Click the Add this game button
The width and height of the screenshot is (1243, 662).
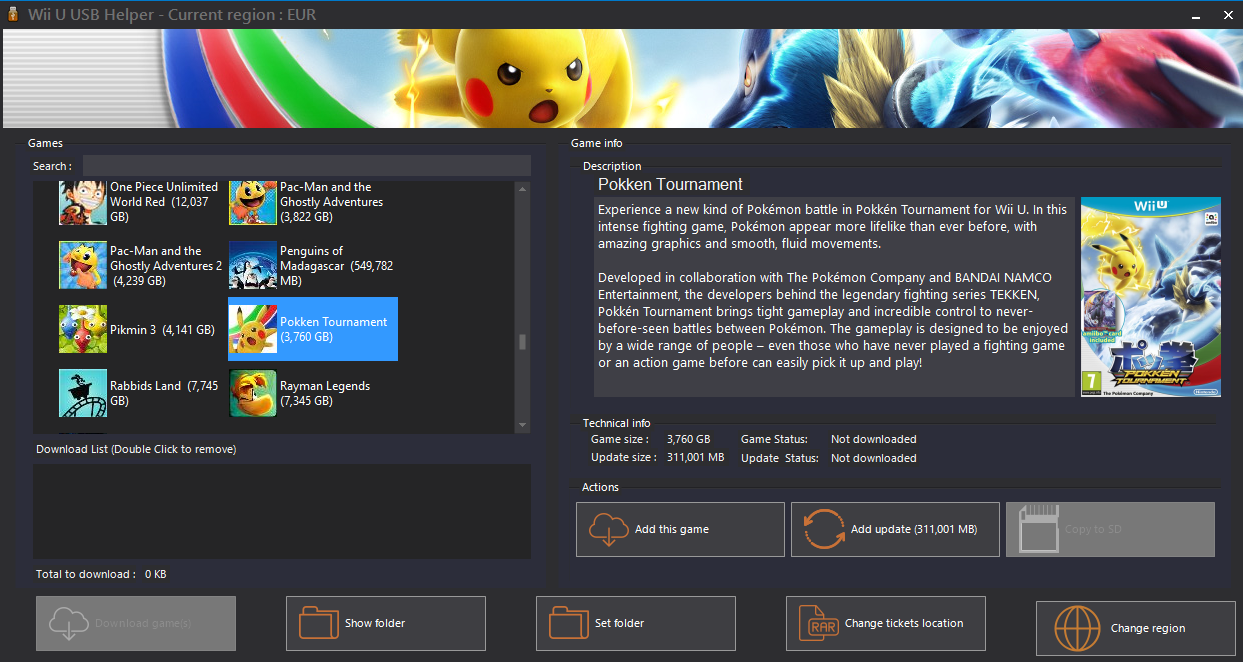point(680,529)
